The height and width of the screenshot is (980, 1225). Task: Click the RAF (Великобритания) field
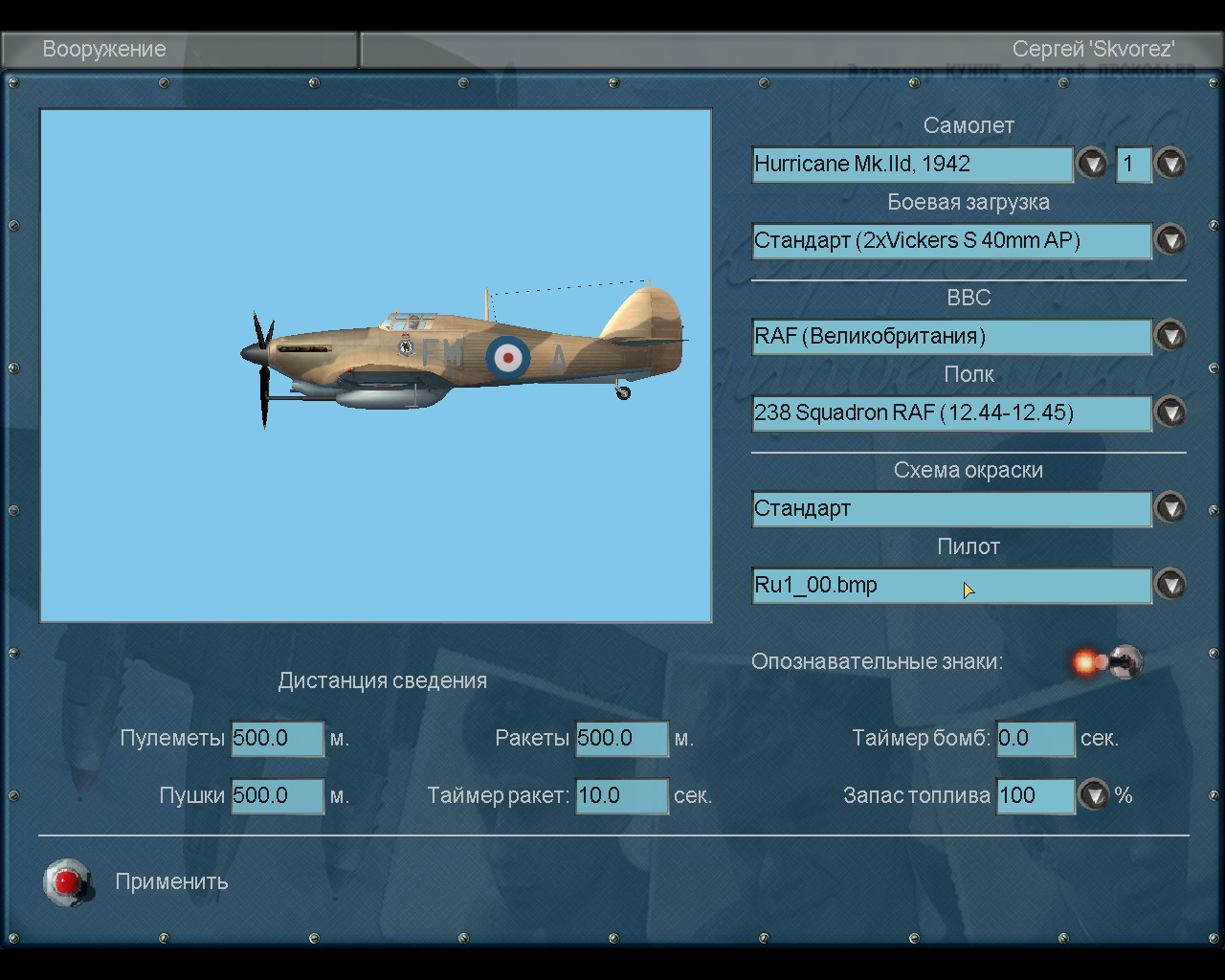click(951, 336)
